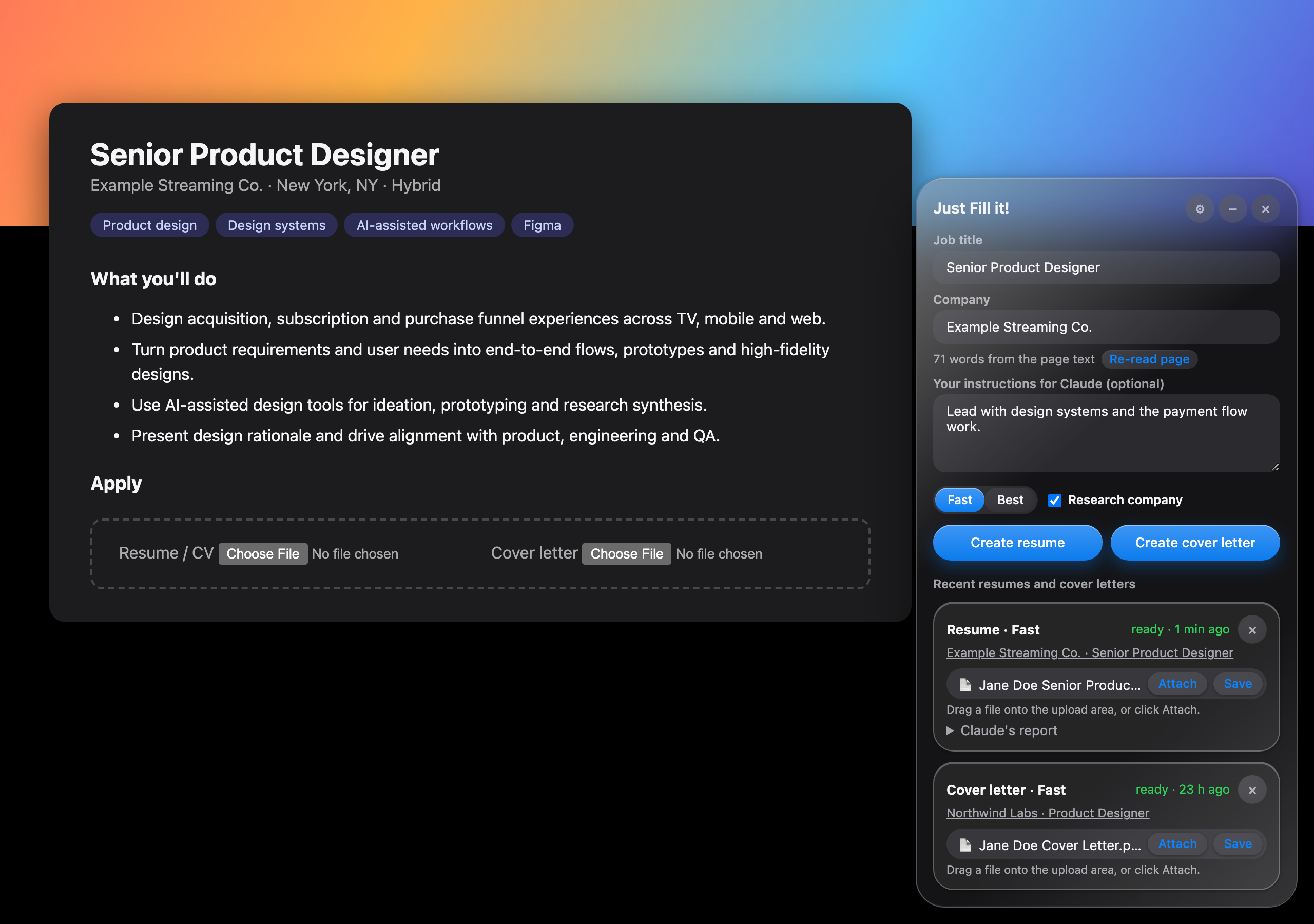Screen dimensions: 1314x924
Task: Save the Jane Doe Senior Product resume
Action: (1238, 684)
